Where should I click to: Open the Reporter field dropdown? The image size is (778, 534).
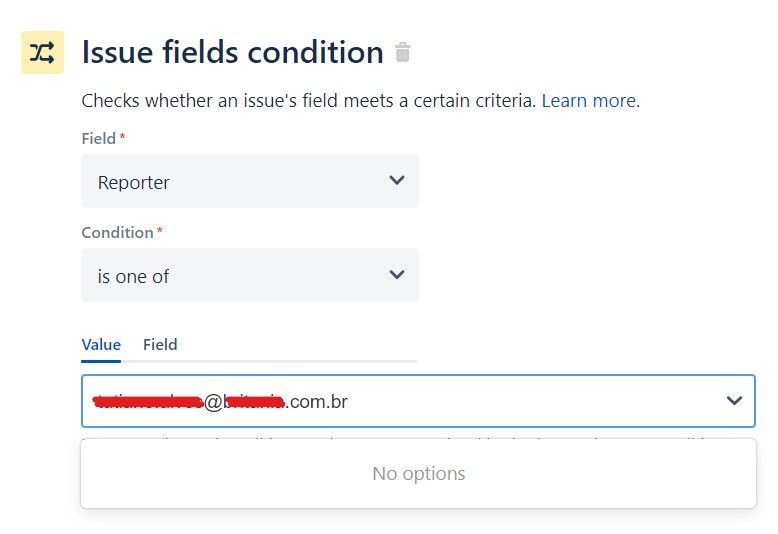click(250, 181)
